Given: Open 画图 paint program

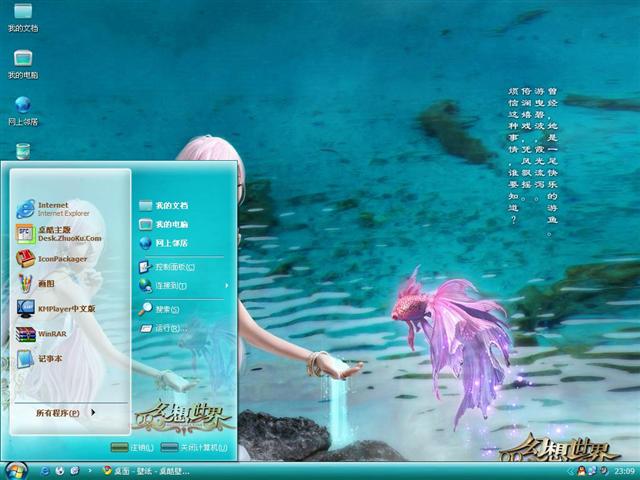Looking at the screenshot, I should (36, 284).
